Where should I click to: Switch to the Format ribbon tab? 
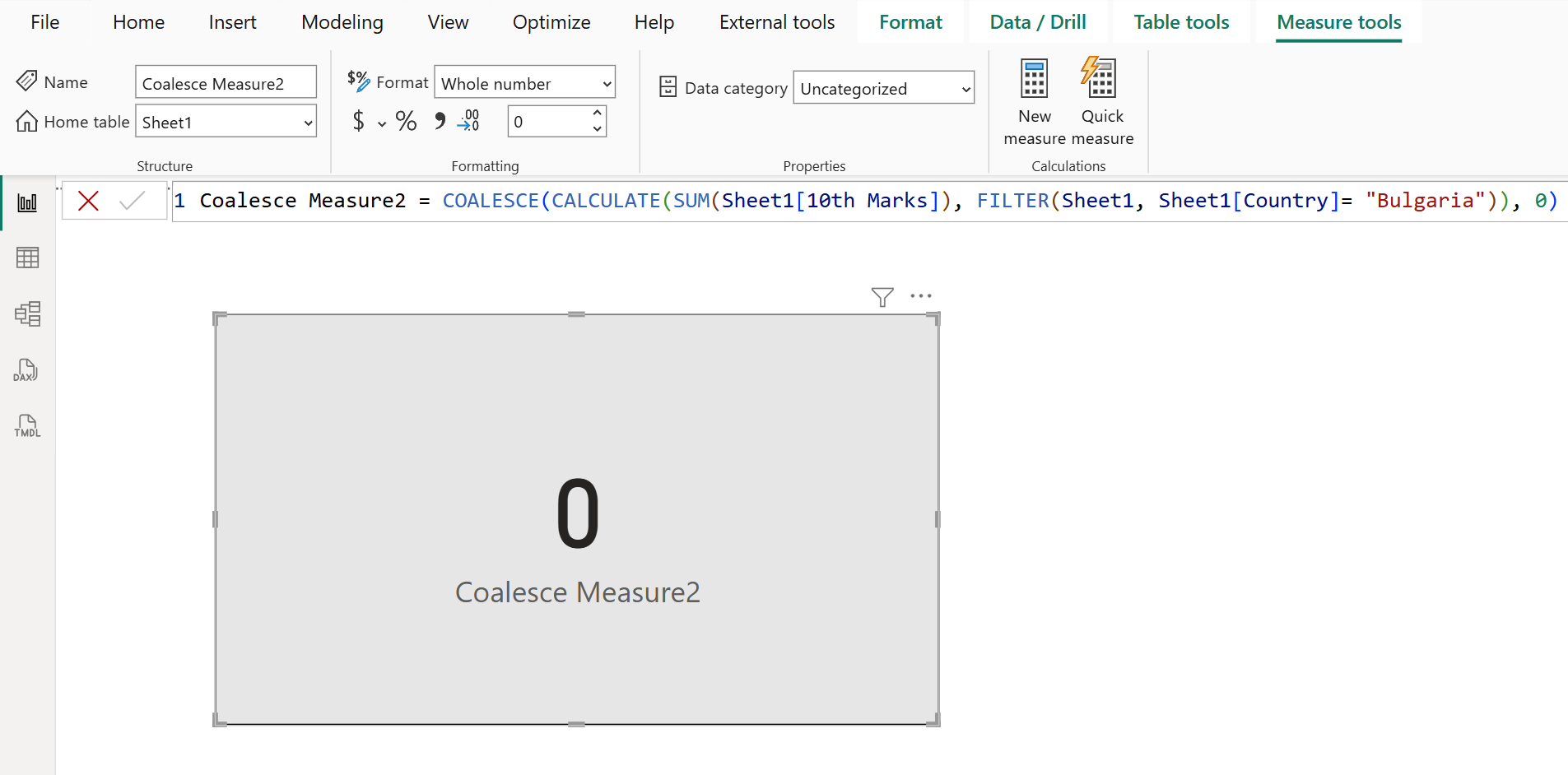tap(910, 21)
